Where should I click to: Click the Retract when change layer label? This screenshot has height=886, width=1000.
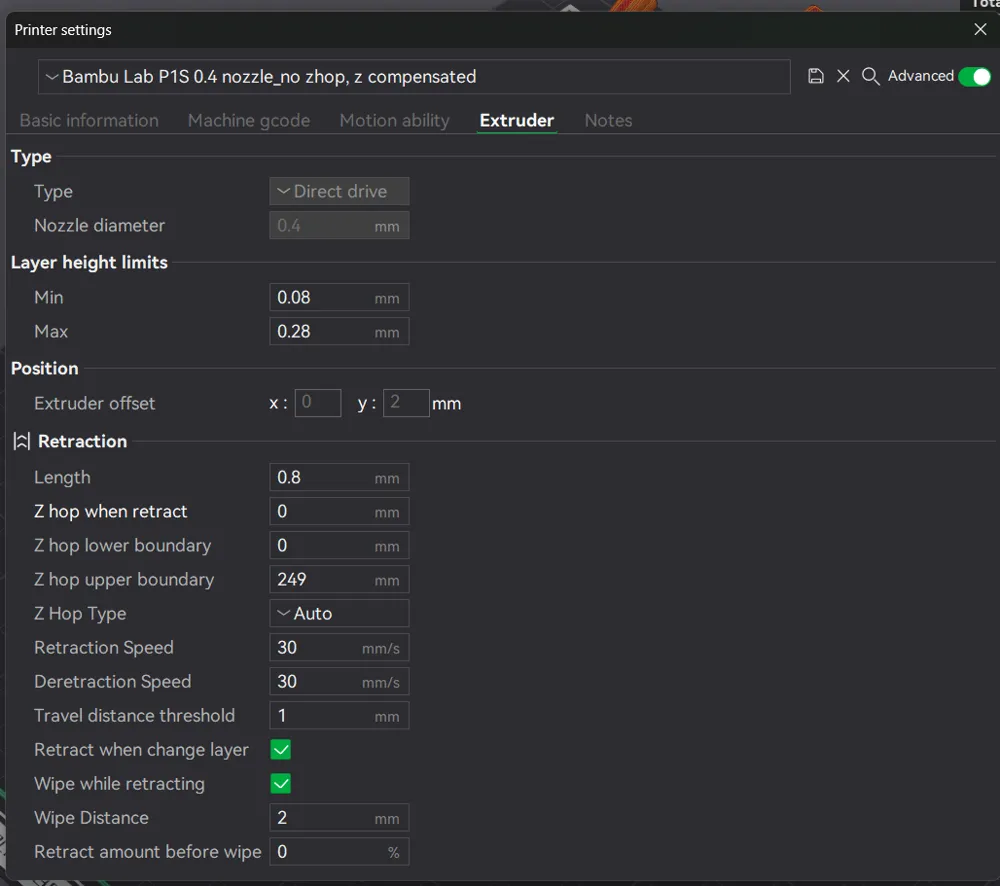[x=141, y=750]
